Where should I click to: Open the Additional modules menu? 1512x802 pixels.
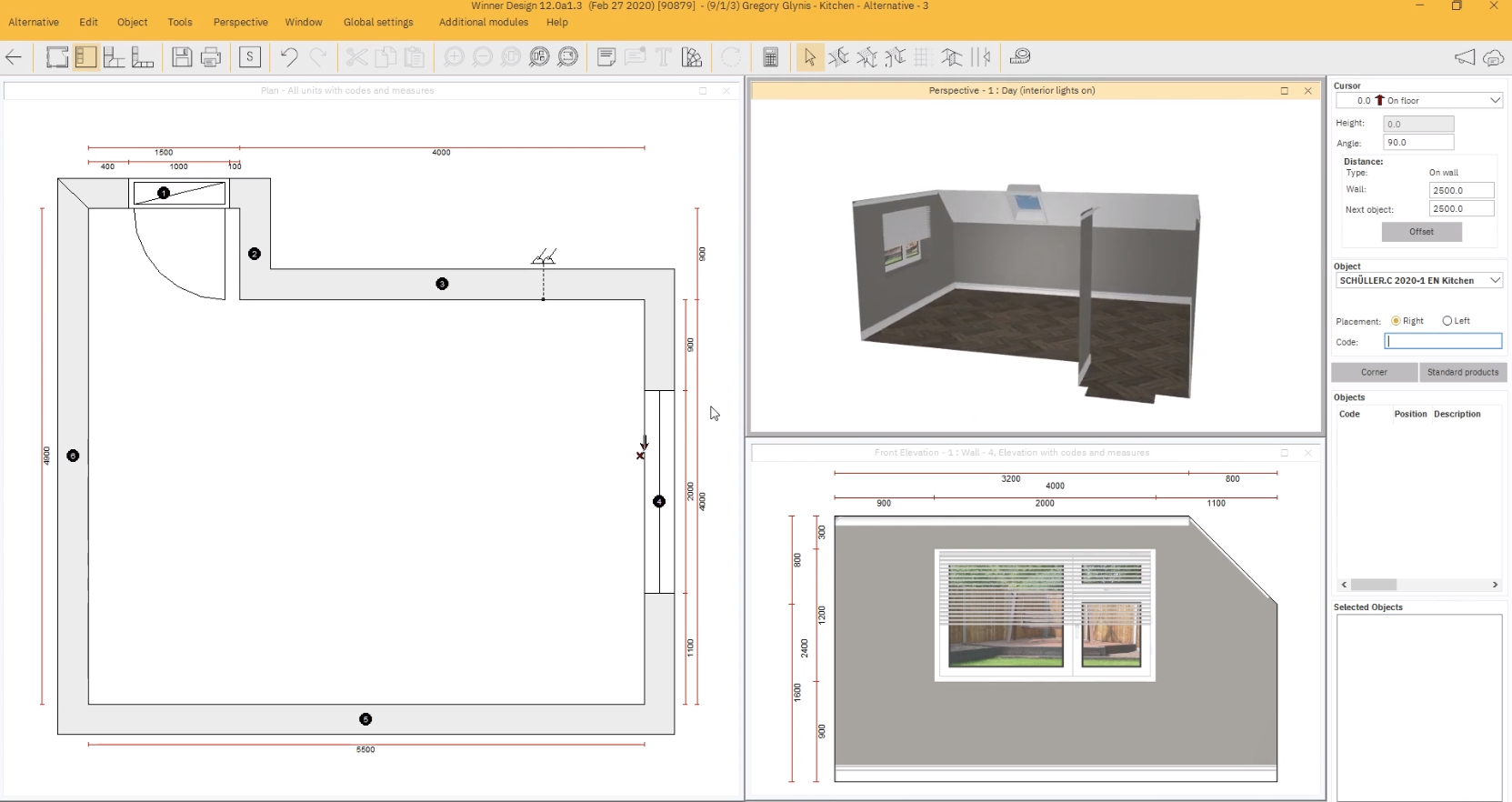tap(483, 22)
